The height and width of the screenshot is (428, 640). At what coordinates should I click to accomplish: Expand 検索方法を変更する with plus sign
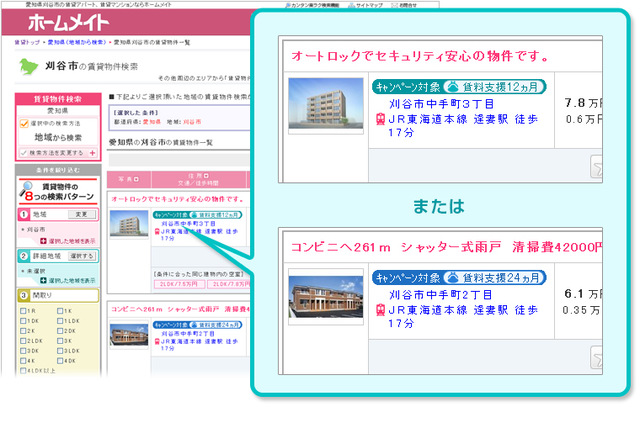93,153
